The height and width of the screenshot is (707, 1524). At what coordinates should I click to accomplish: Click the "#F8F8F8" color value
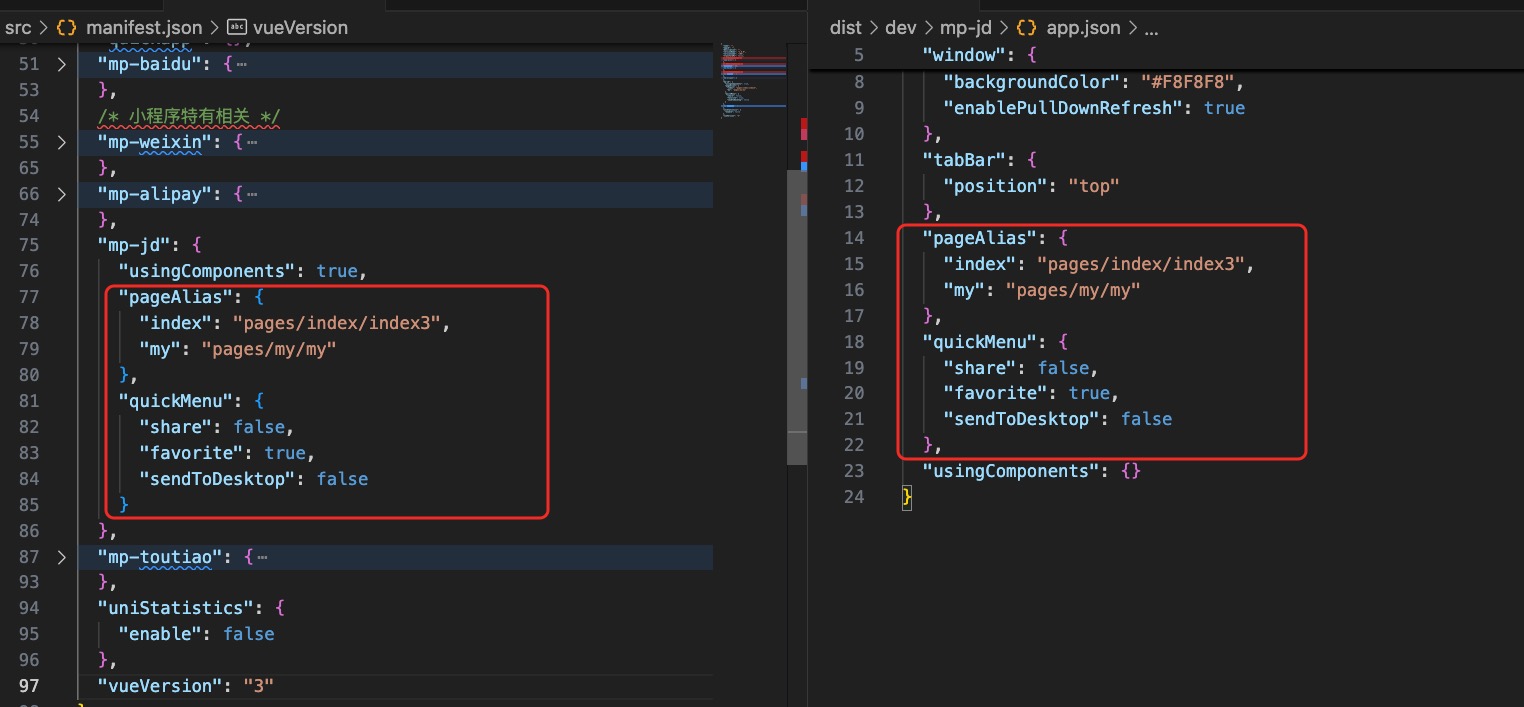tap(1189, 81)
